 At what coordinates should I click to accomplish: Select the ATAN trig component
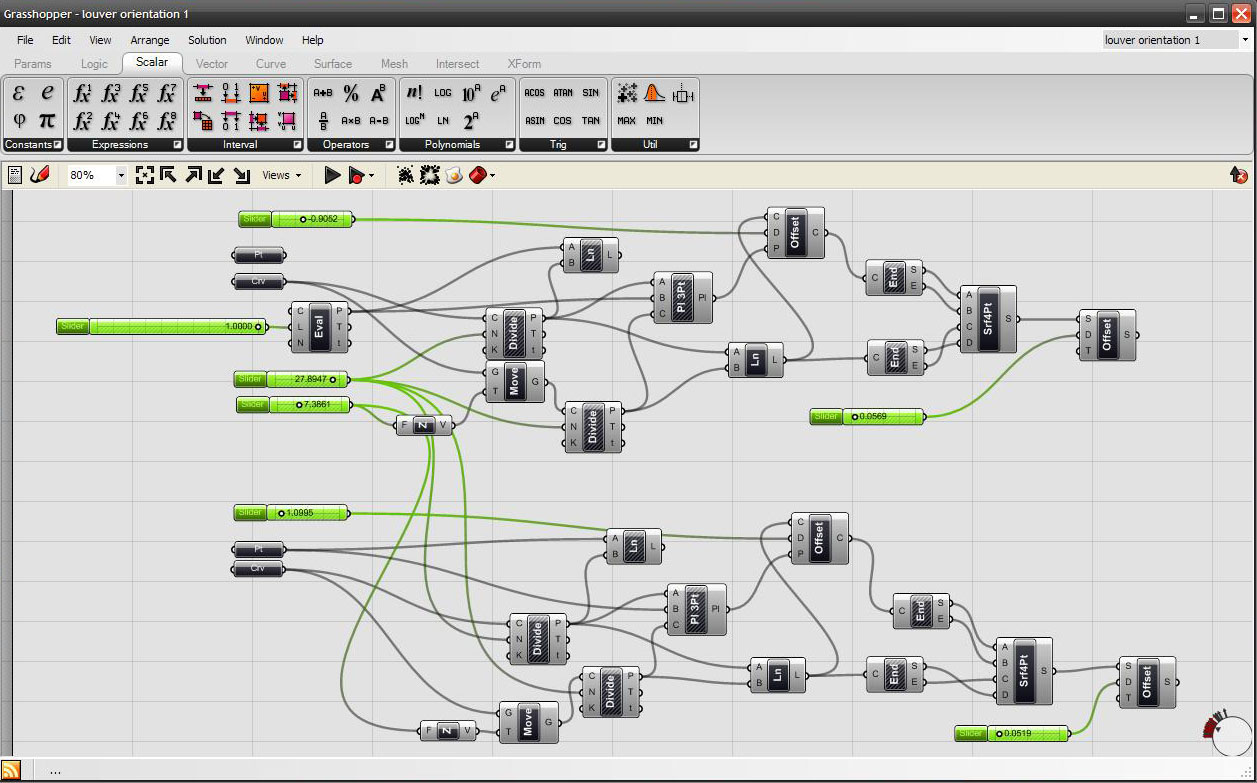click(x=563, y=93)
